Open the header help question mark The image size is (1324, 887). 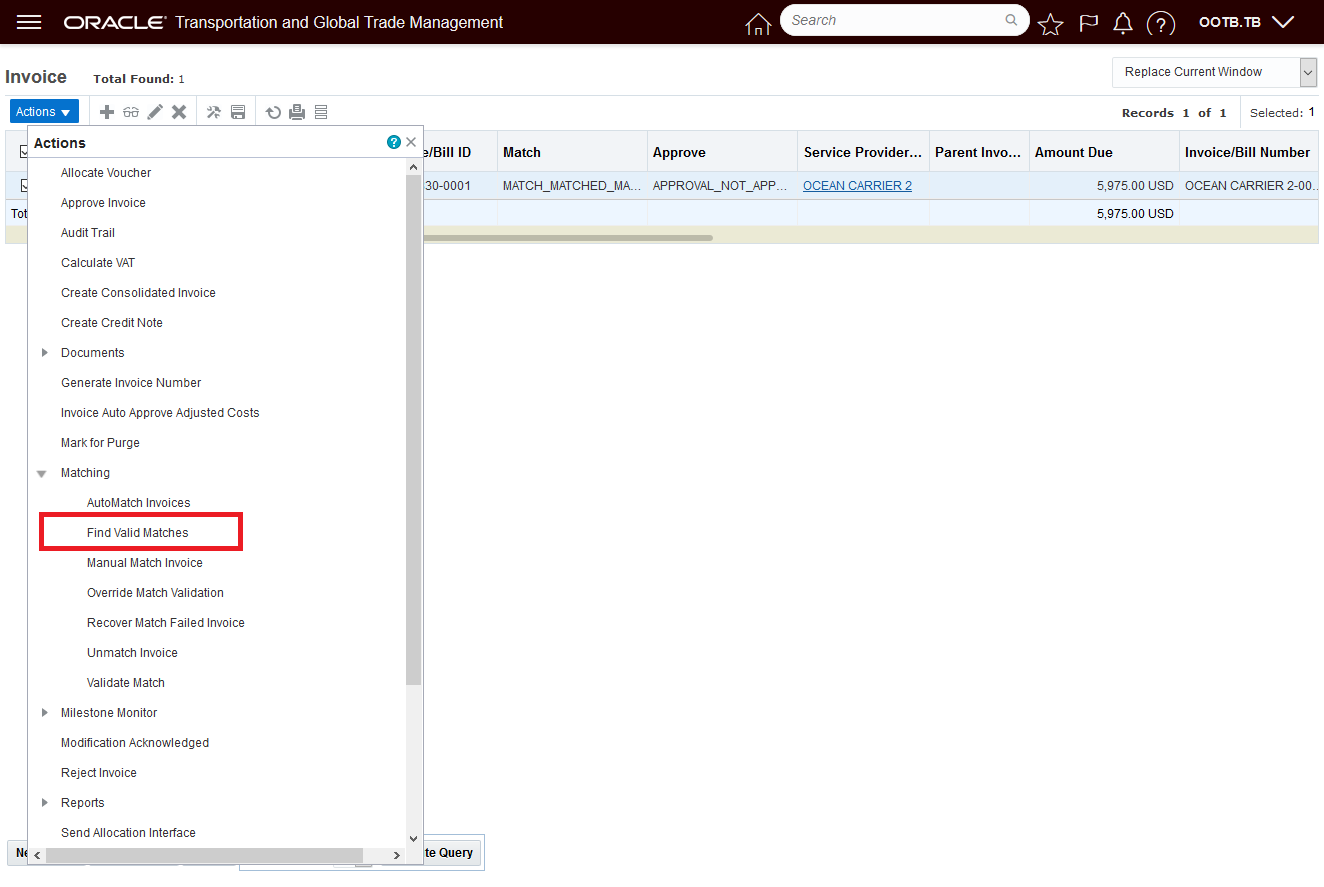(1160, 23)
